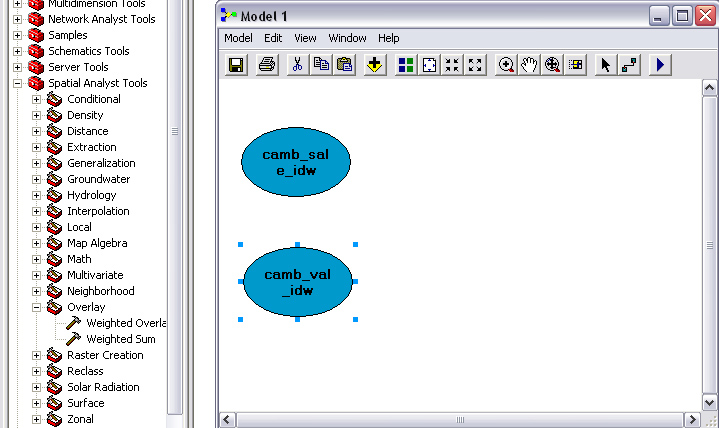
Task: Maximize the Model 1 window
Action: (x=682, y=16)
